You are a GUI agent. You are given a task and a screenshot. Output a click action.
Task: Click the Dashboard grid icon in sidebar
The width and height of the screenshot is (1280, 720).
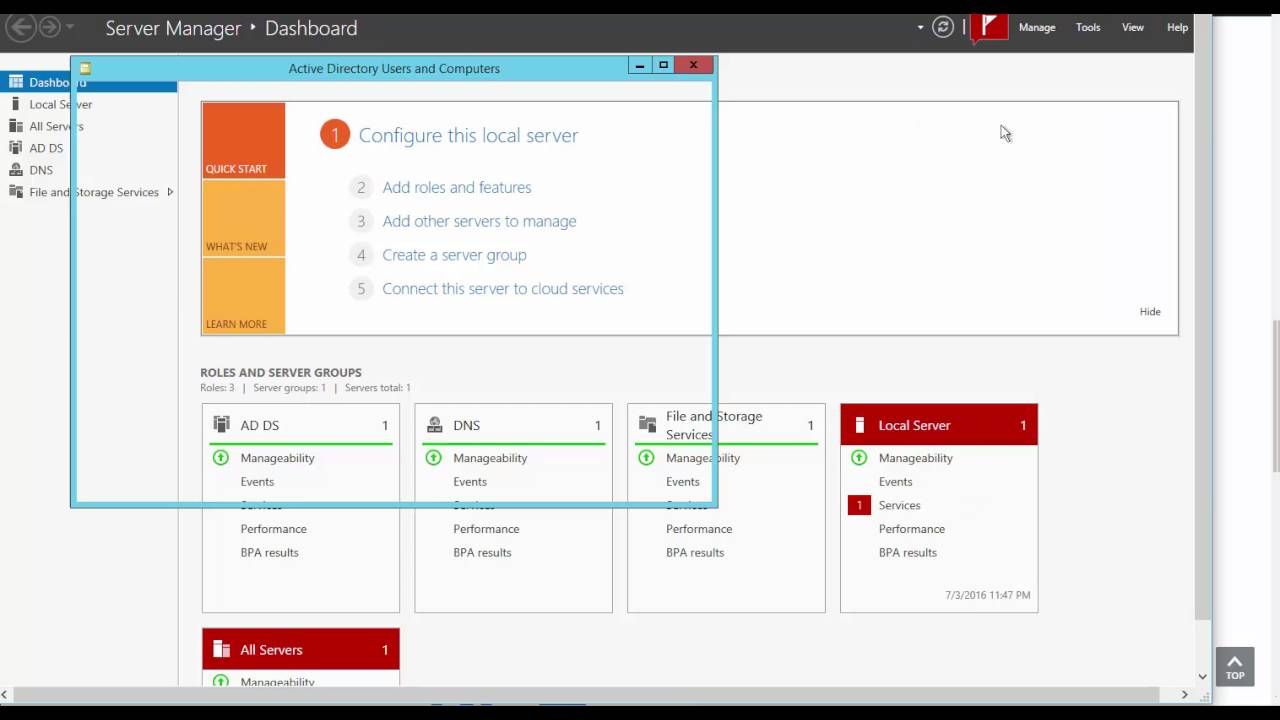pyautogui.click(x=15, y=82)
